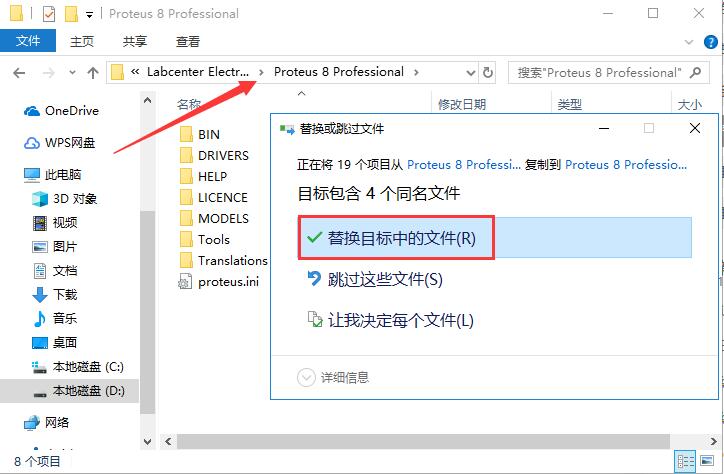
Task: Open the 音乐 library
Action: [x=55, y=318]
